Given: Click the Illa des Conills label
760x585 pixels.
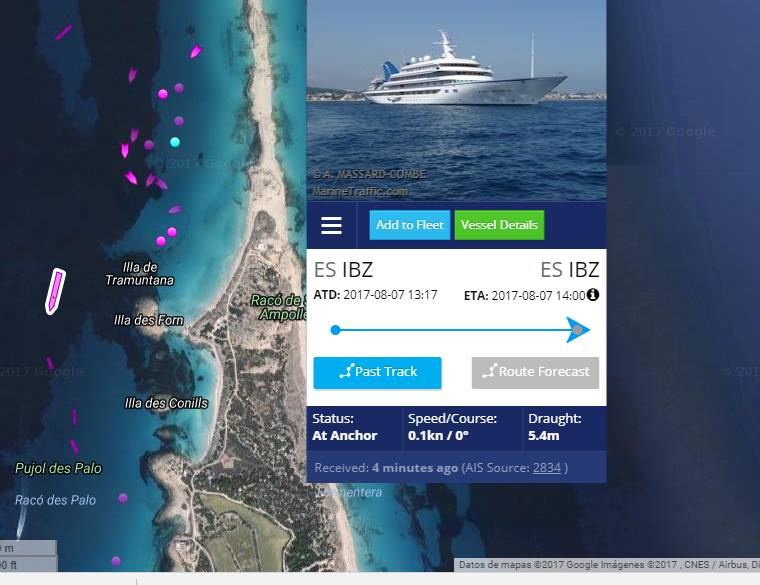Looking at the screenshot, I should pos(166,403).
